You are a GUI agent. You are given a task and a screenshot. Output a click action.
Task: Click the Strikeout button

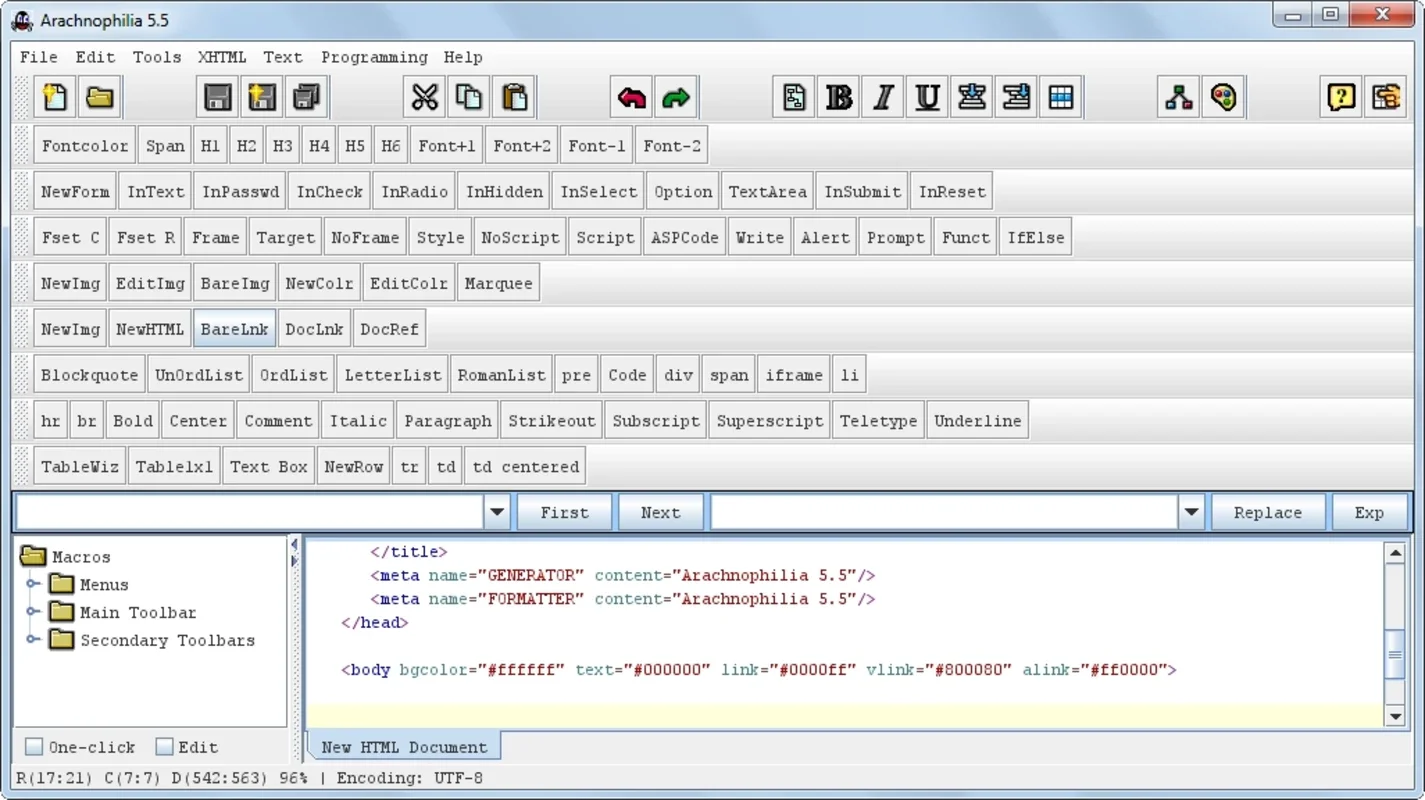(x=551, y=421)
